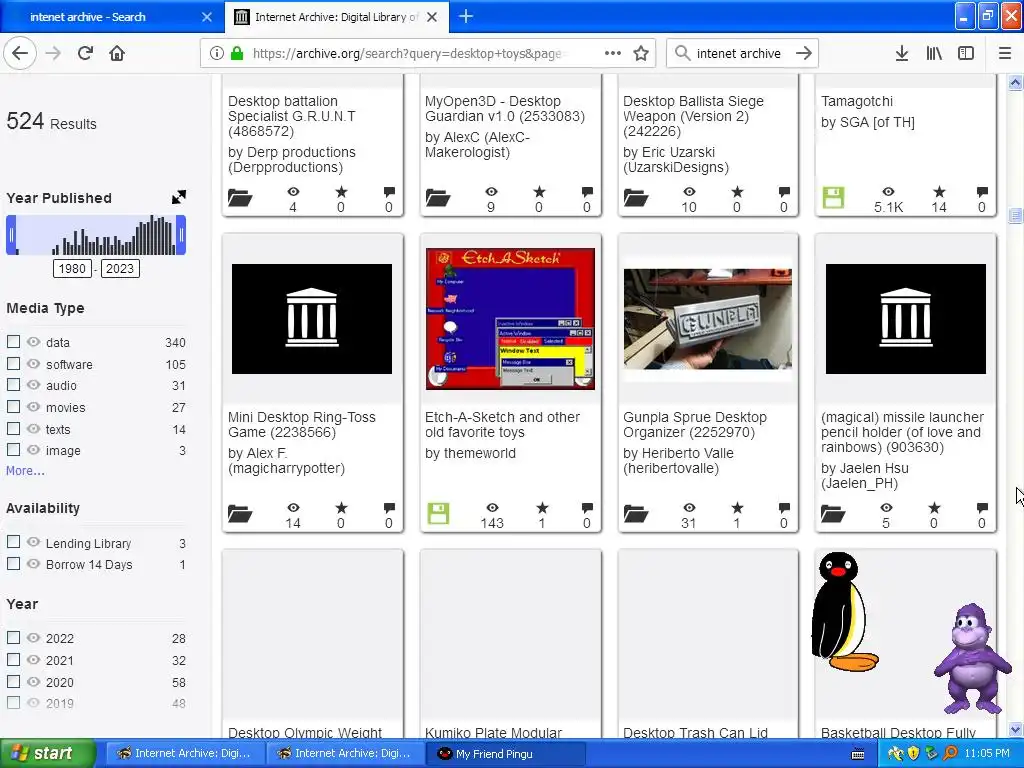Open the Windows start menu
The image size is (1024, 768).
tap(47, 754)
